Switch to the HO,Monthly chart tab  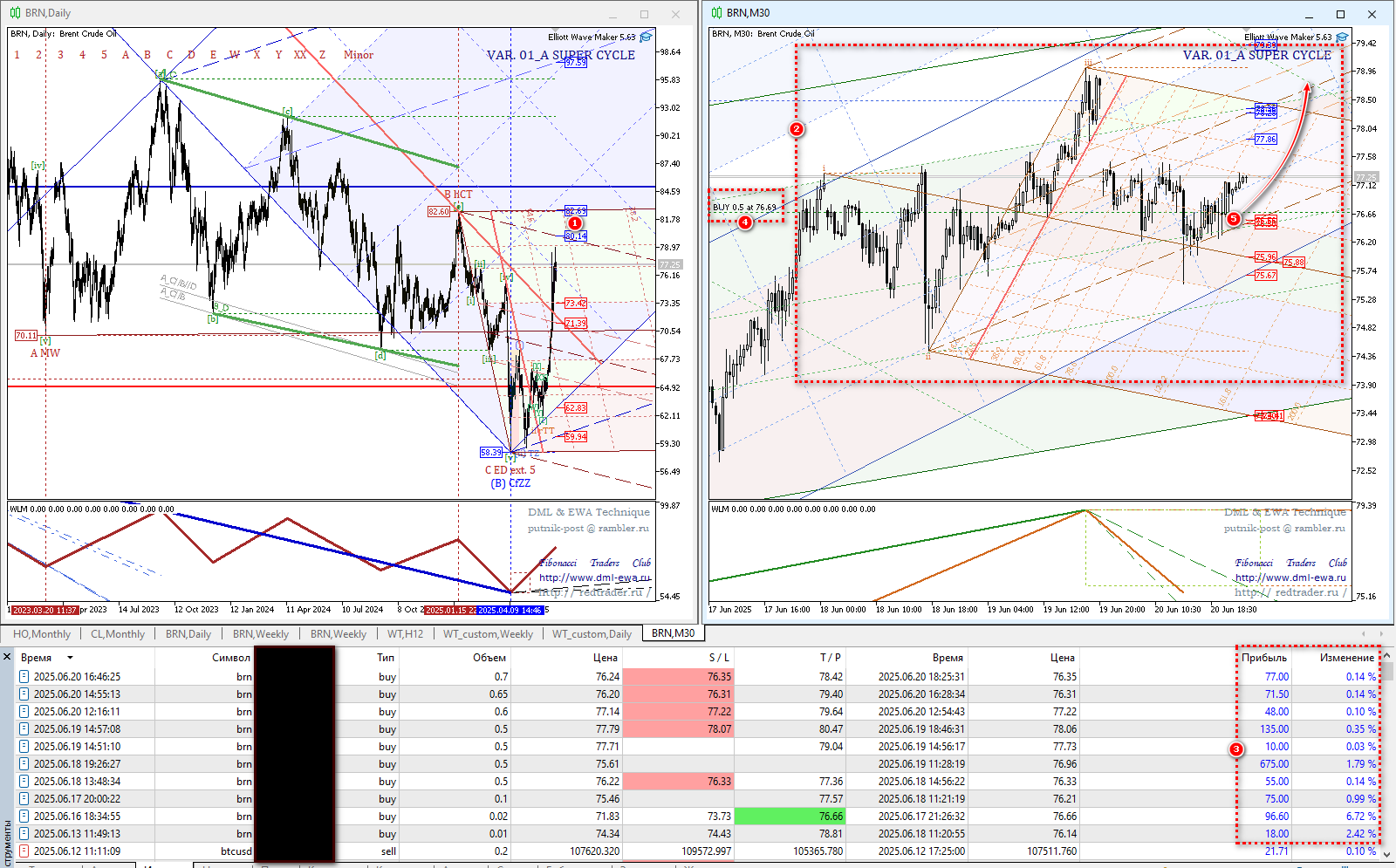coord(42,634)
